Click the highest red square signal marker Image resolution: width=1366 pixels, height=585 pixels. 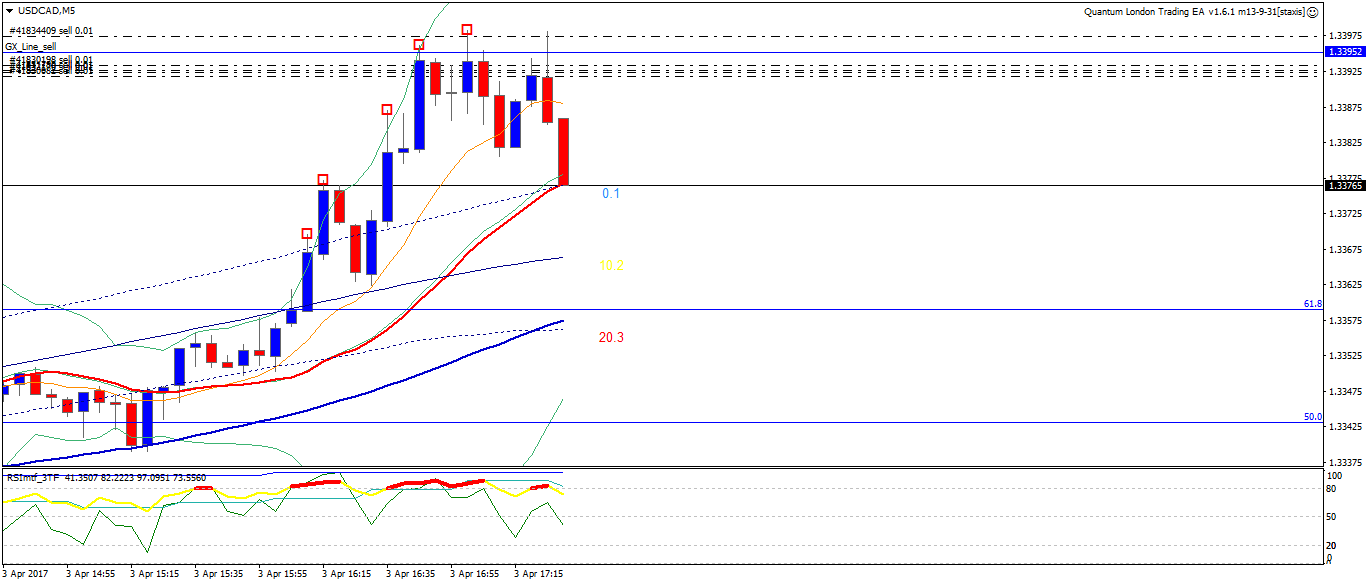[467, 29]
